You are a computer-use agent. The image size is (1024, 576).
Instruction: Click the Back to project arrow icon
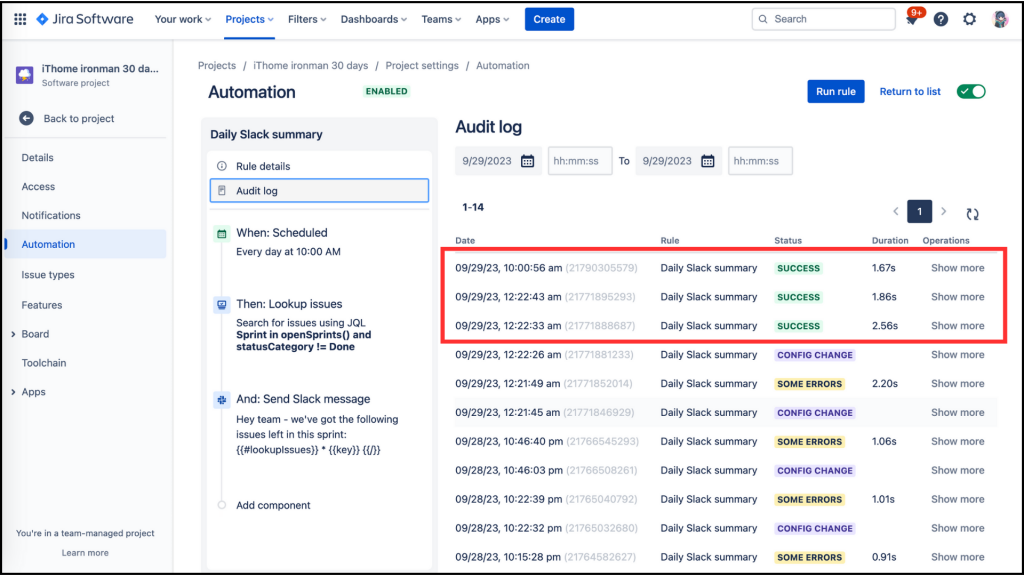[26, 118]
